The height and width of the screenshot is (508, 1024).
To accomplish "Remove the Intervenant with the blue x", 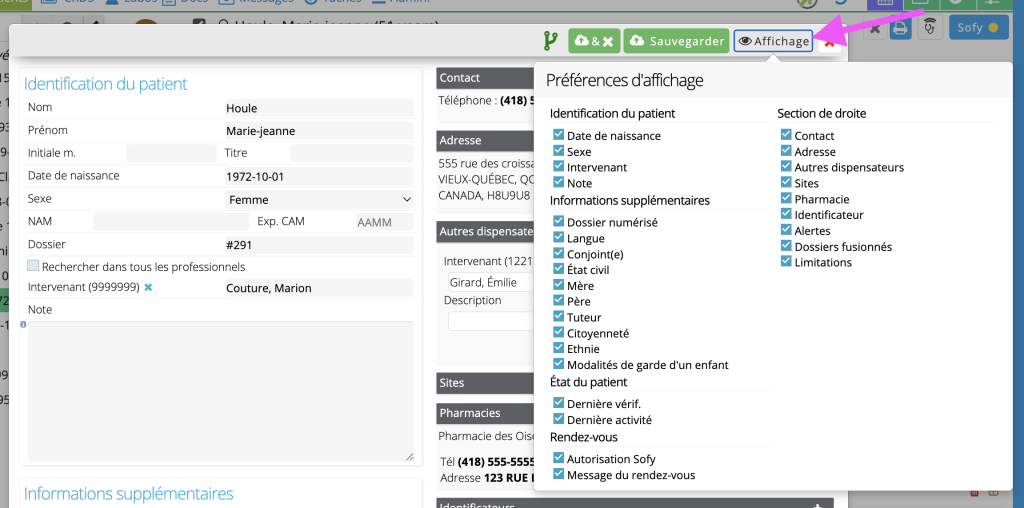I will (x=148, y=287).
